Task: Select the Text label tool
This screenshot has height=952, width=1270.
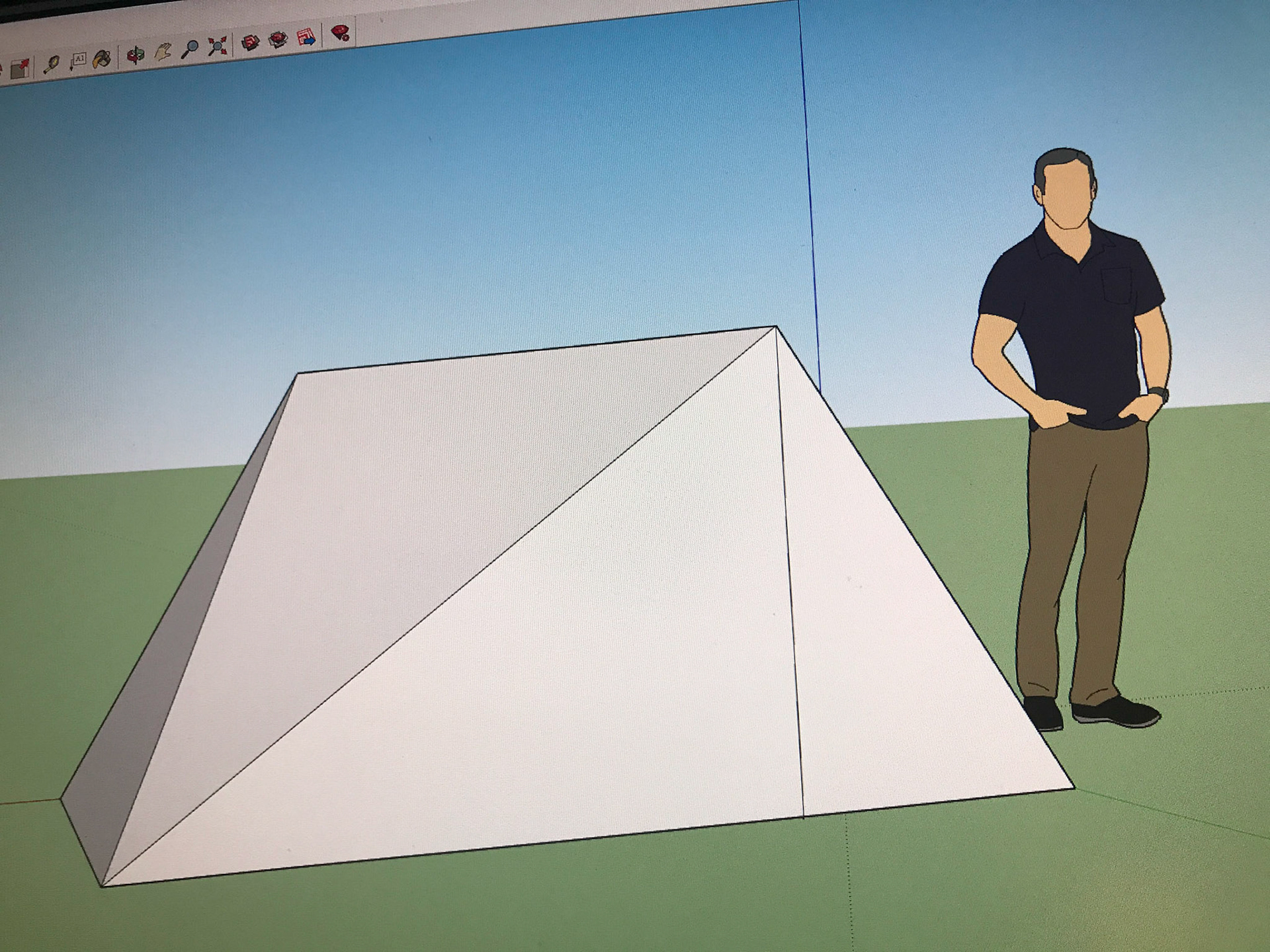Action: [x=77, y=61]
